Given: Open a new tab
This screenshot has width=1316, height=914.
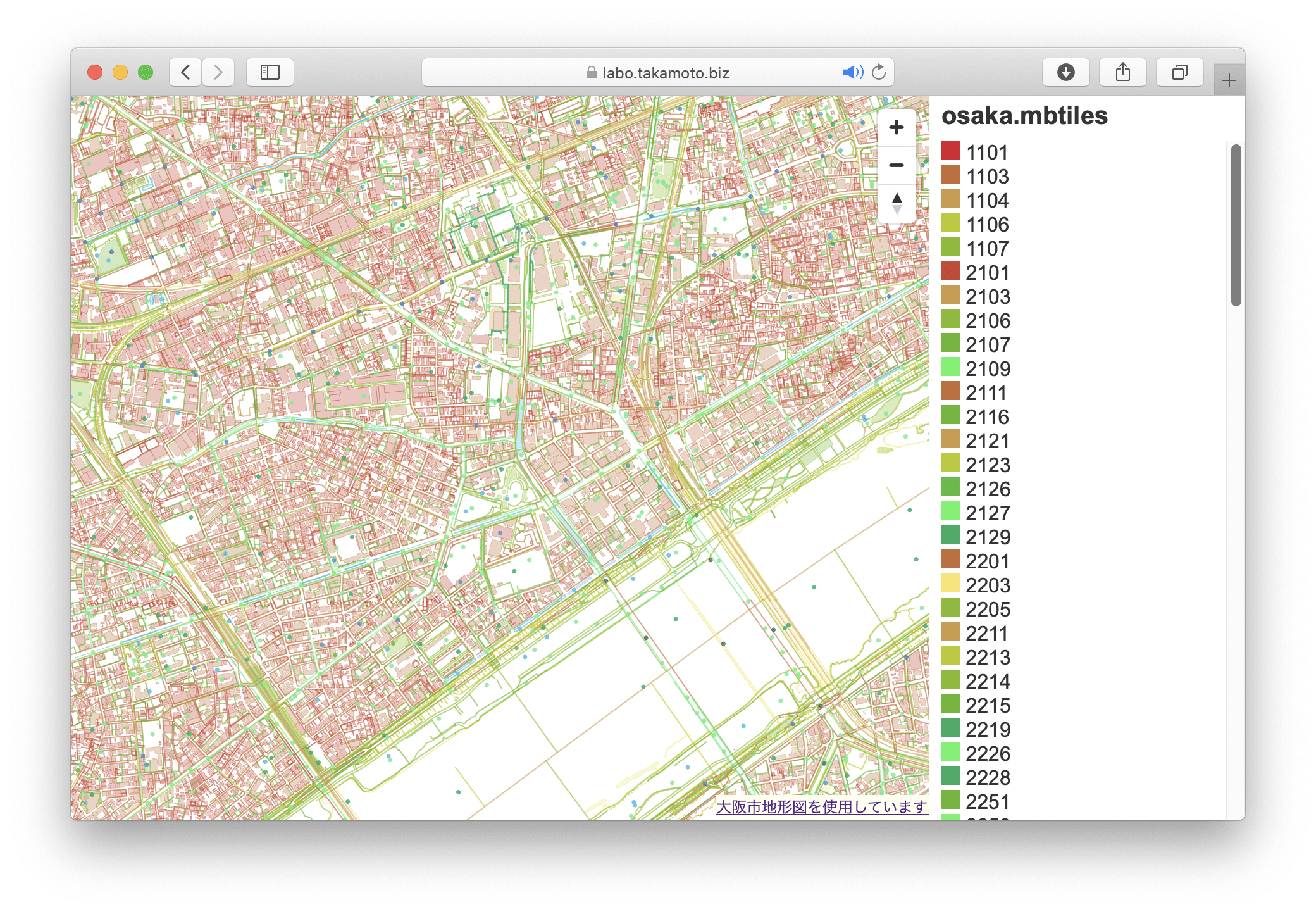Looking at the screenshot, I should click(x=1229, y=80).
